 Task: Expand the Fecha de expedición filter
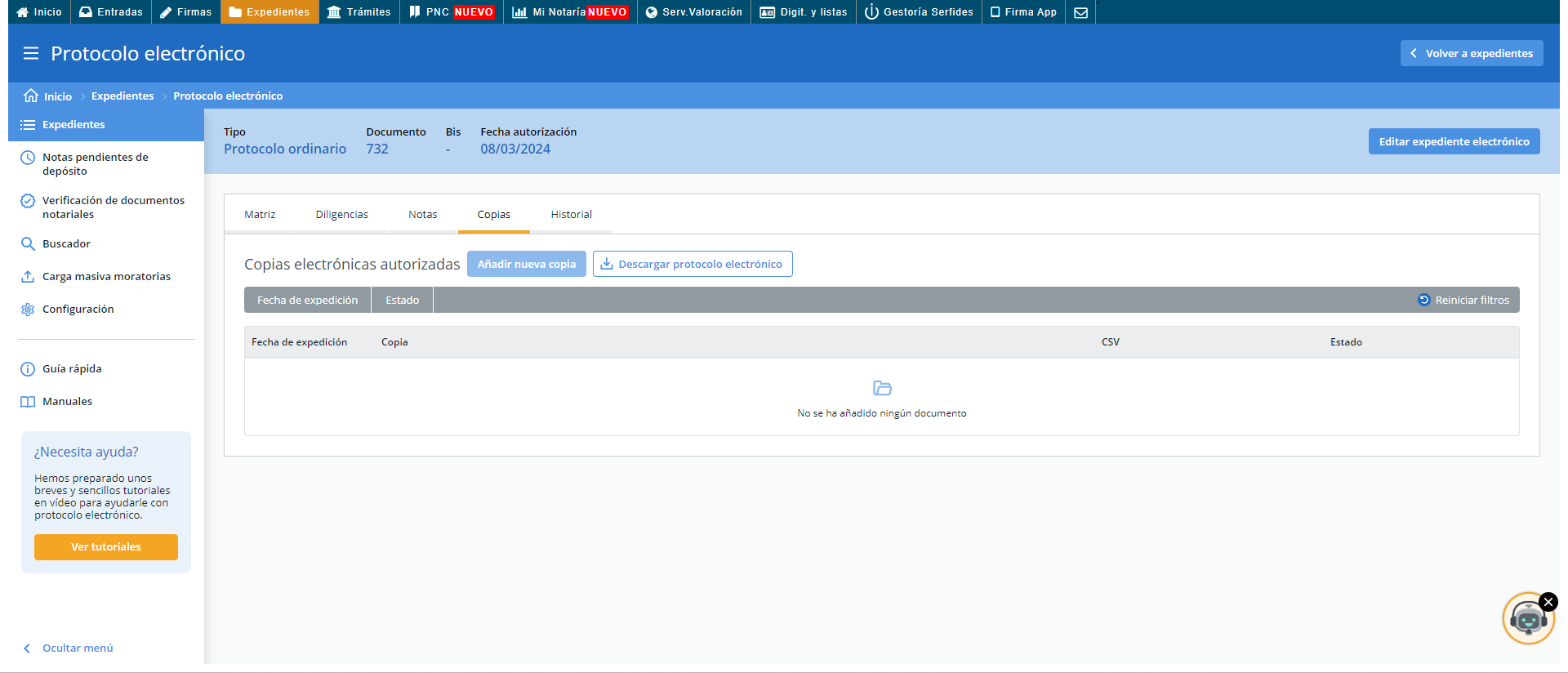click(307, 301)
